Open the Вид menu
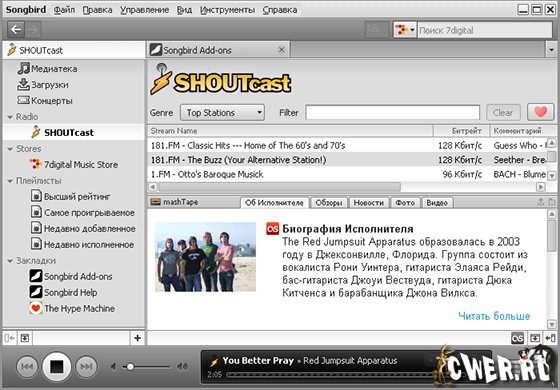This screenshot has height=390, width=560. coord(184,10)
